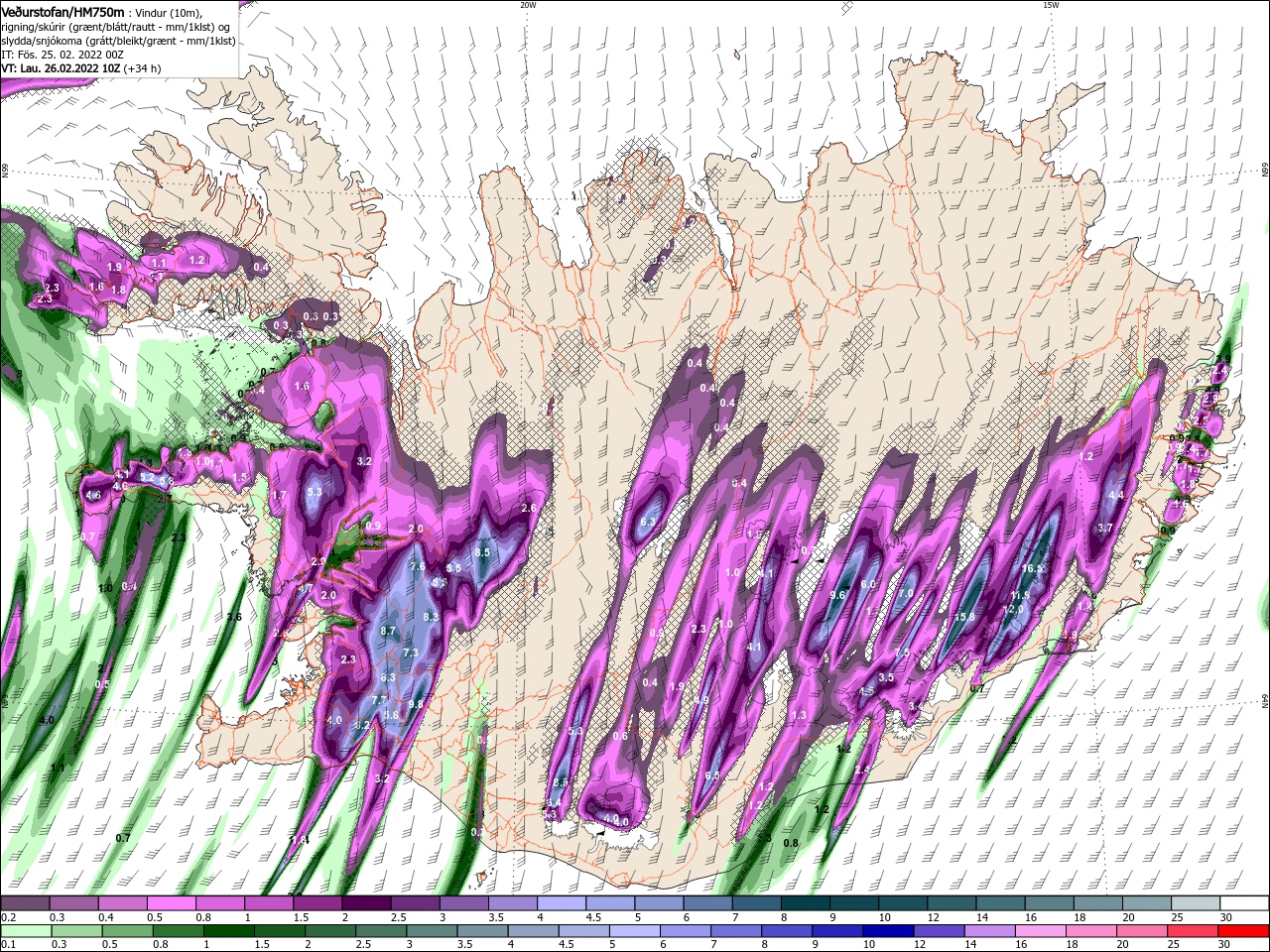Click the VT: Lau. 26.02.2022 10Z valid time
The image size is (1270, 952).
tap(81, 68)
